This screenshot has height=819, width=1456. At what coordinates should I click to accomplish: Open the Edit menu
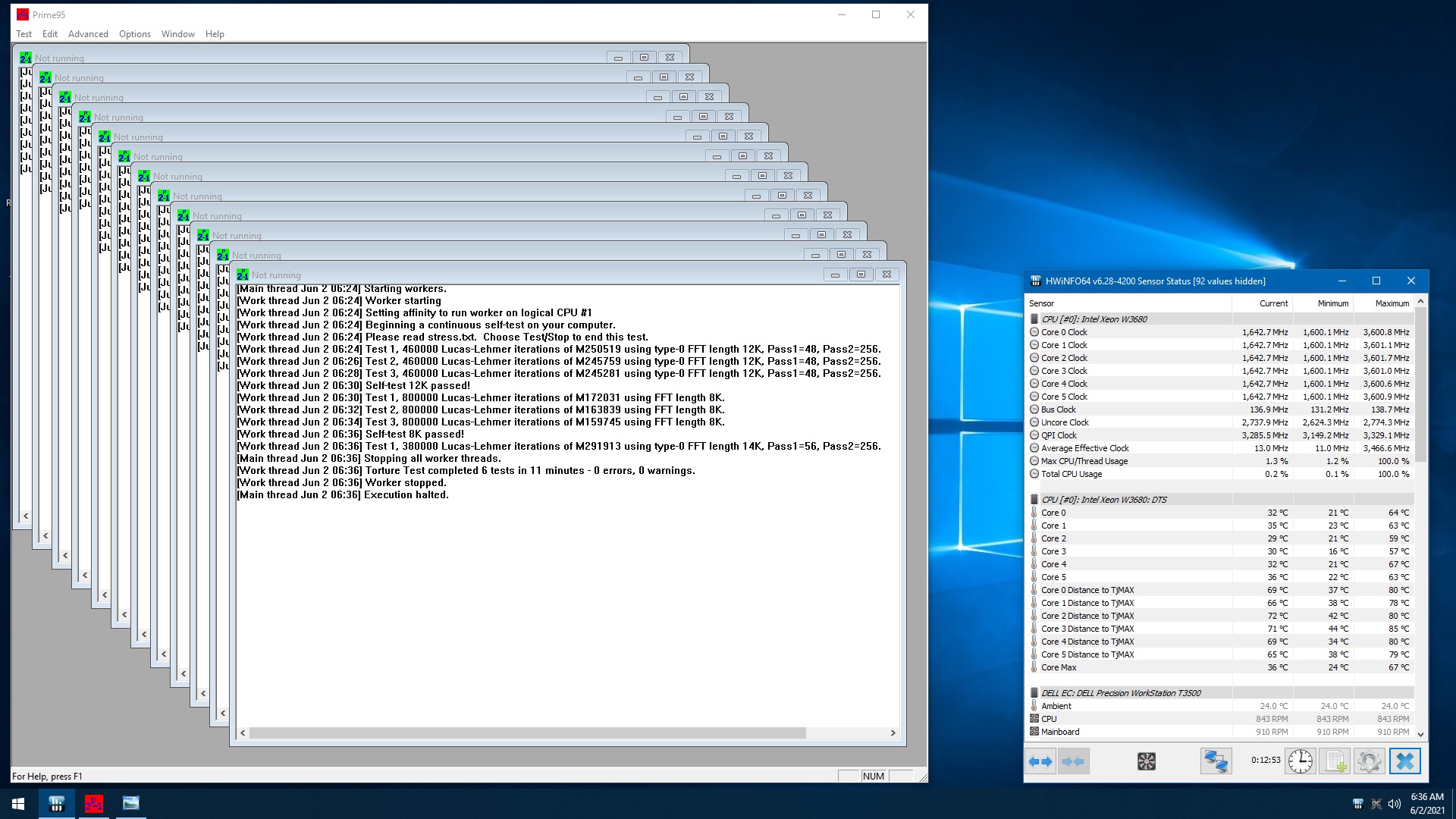point(50,34)
